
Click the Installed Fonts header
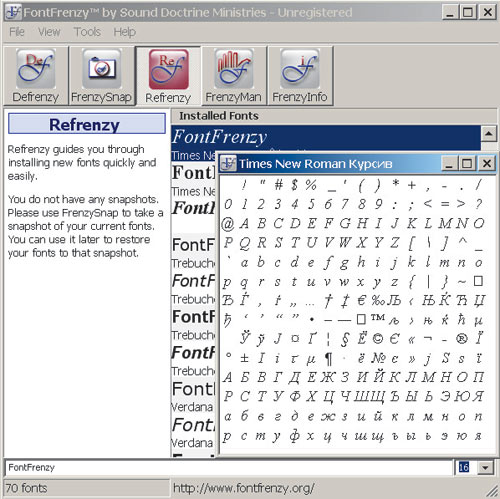pyautogui.click(x=219, y=116)
